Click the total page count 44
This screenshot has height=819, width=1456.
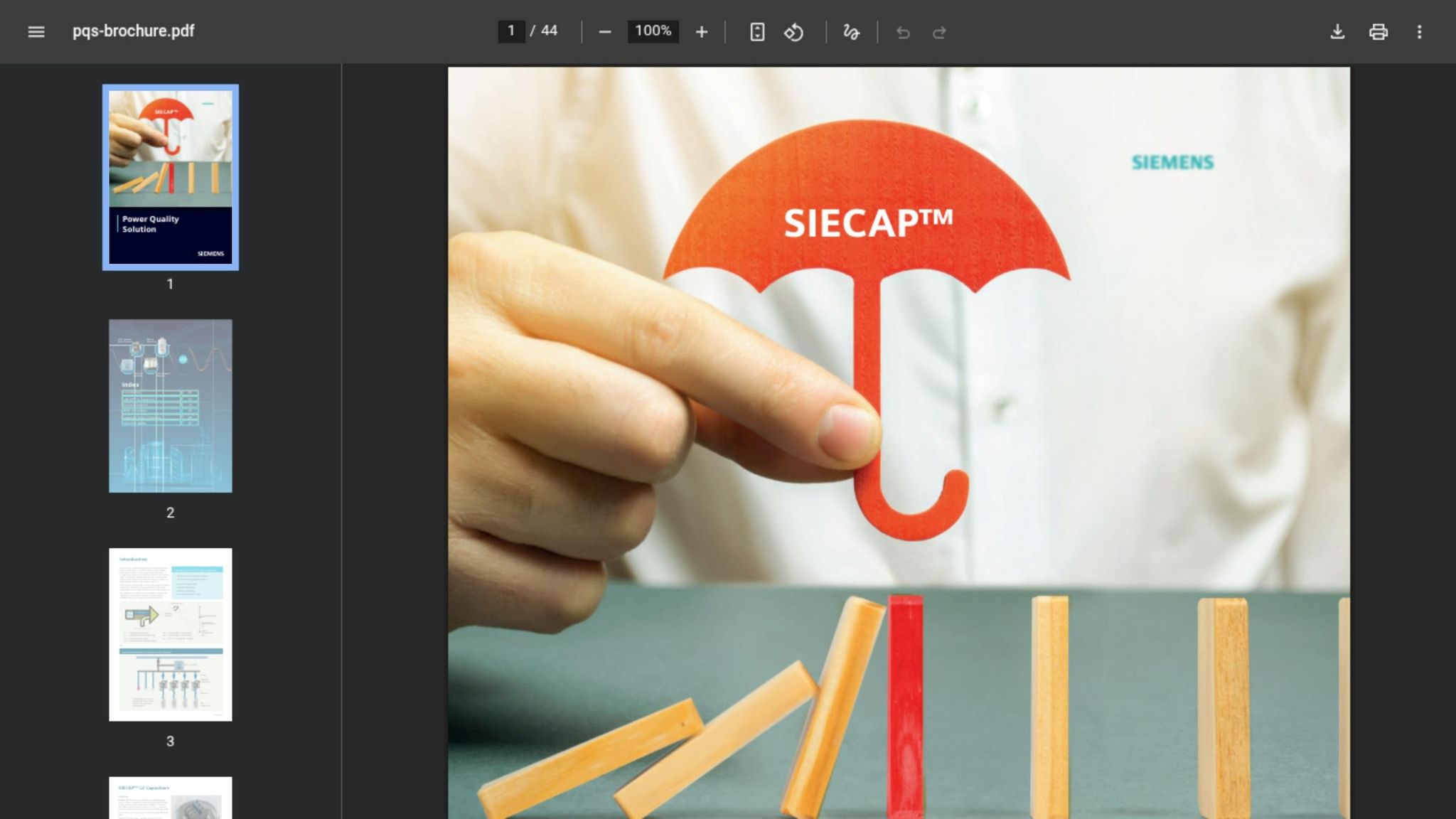click(x=549, y=31)
